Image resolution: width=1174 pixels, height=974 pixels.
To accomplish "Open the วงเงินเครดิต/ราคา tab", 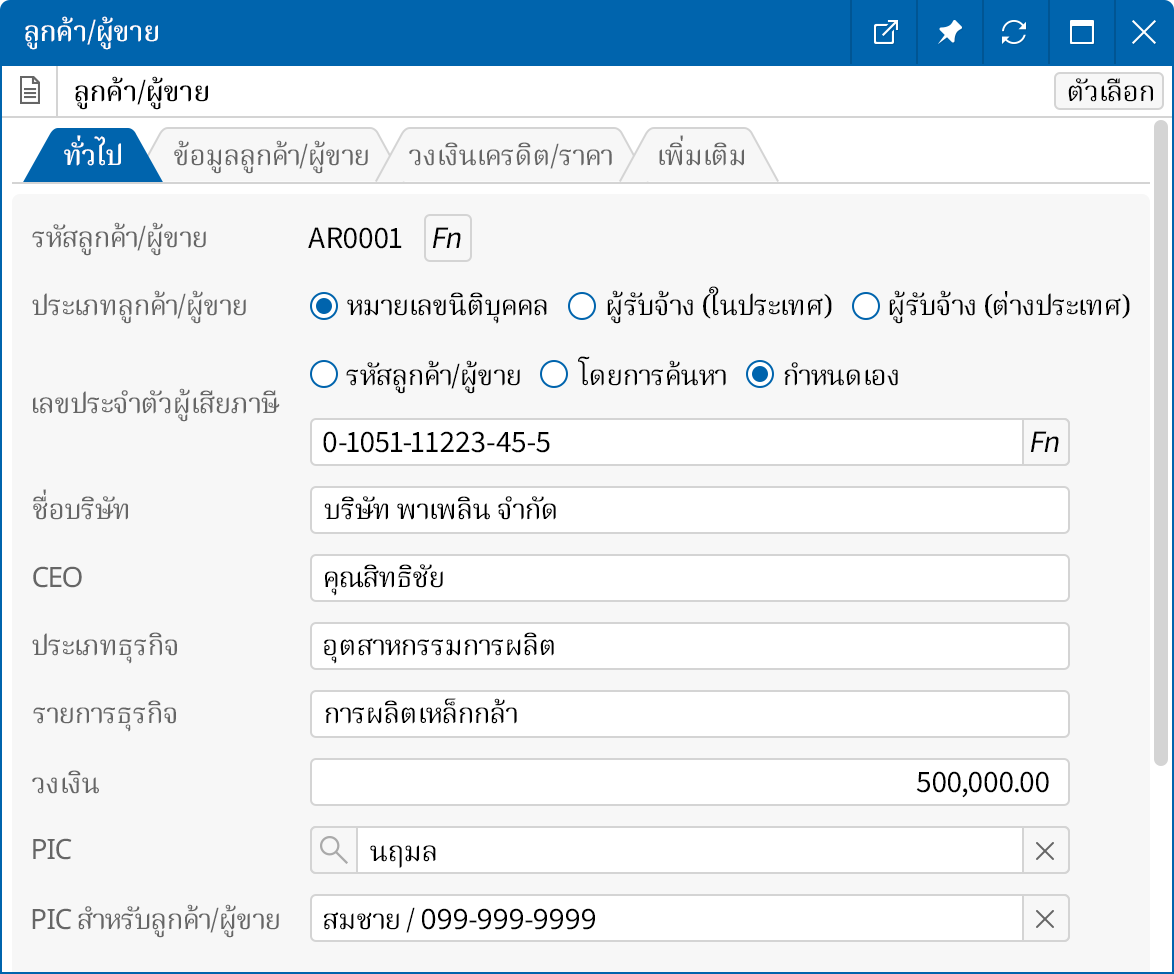I will point(510,157).
